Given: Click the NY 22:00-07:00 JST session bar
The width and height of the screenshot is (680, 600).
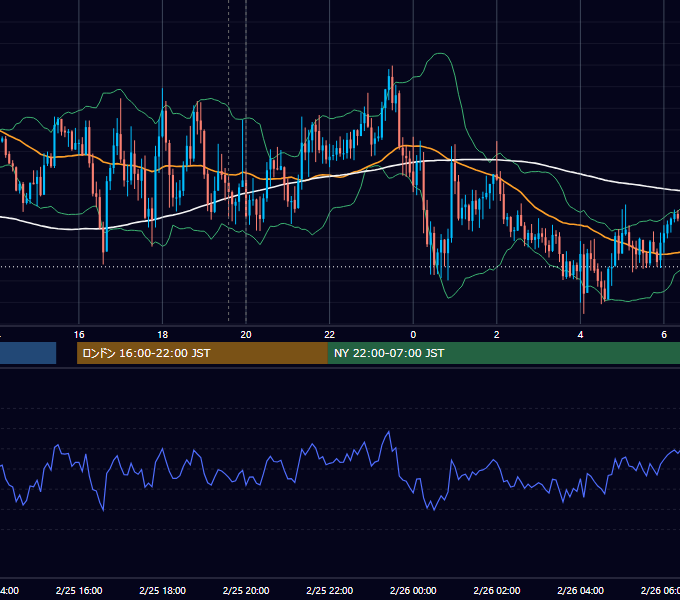Looking at the screenshot, I should coord(503,353).
